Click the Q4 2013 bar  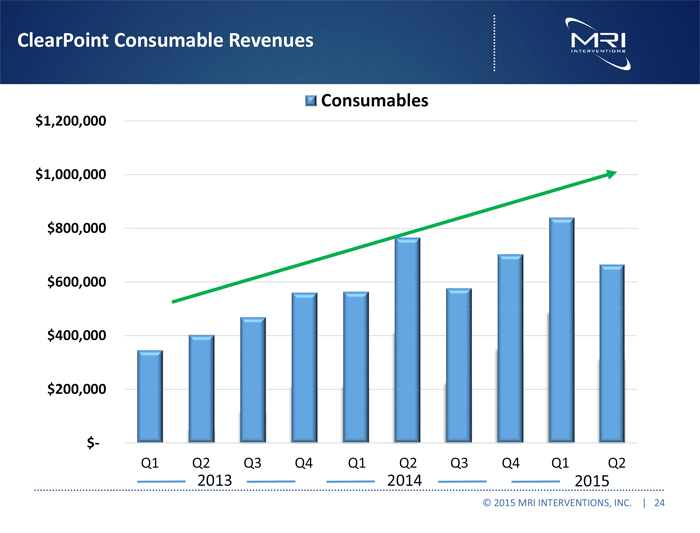(304, 367)
